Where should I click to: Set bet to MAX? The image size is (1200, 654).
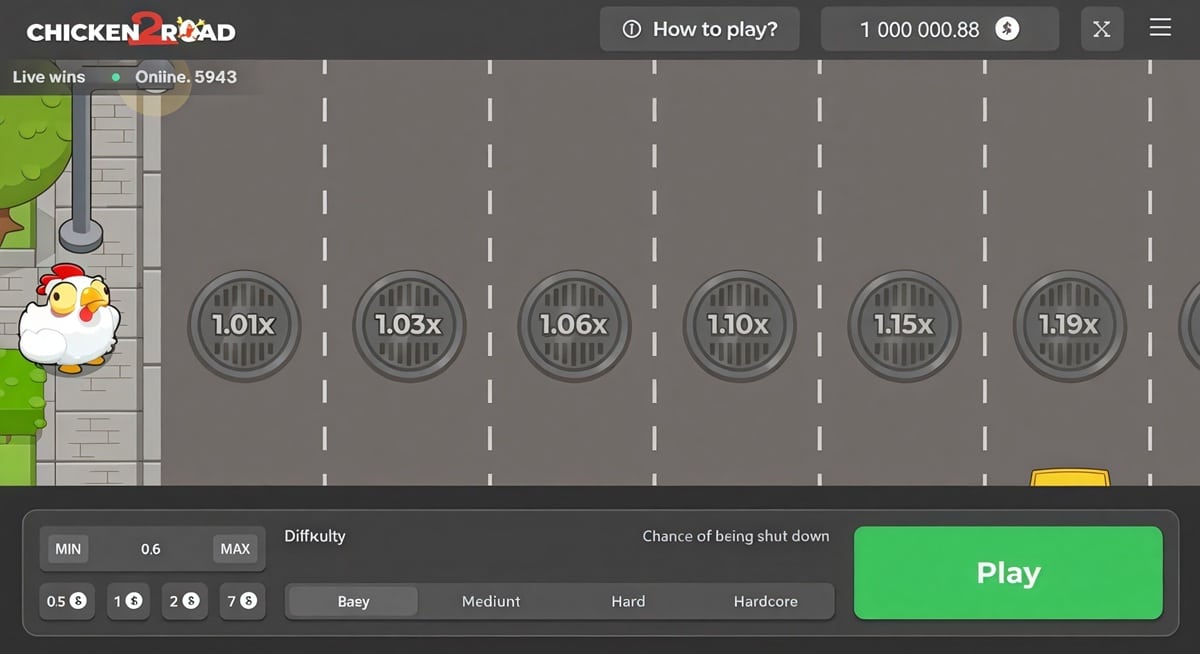[x=235, y=549]
